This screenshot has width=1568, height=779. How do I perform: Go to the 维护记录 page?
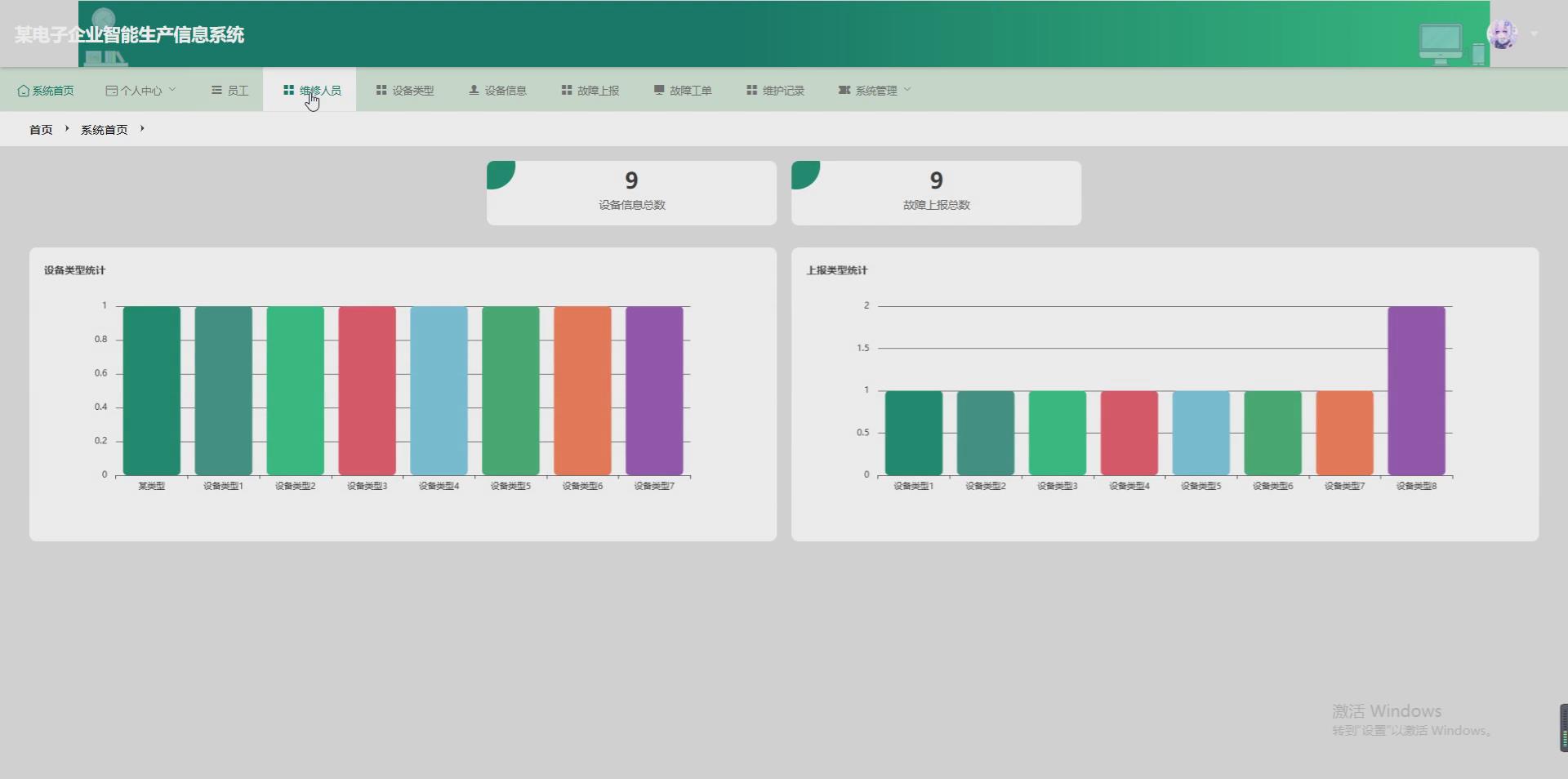776,91
